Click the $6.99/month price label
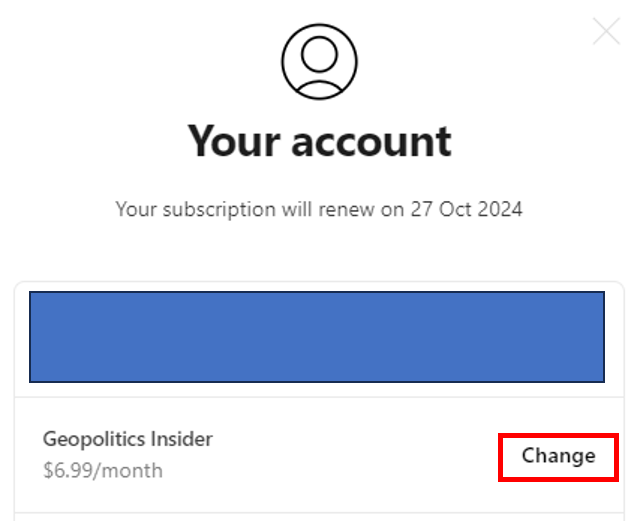The width and height of the screenshot is (639, 530). pos(103,471)
